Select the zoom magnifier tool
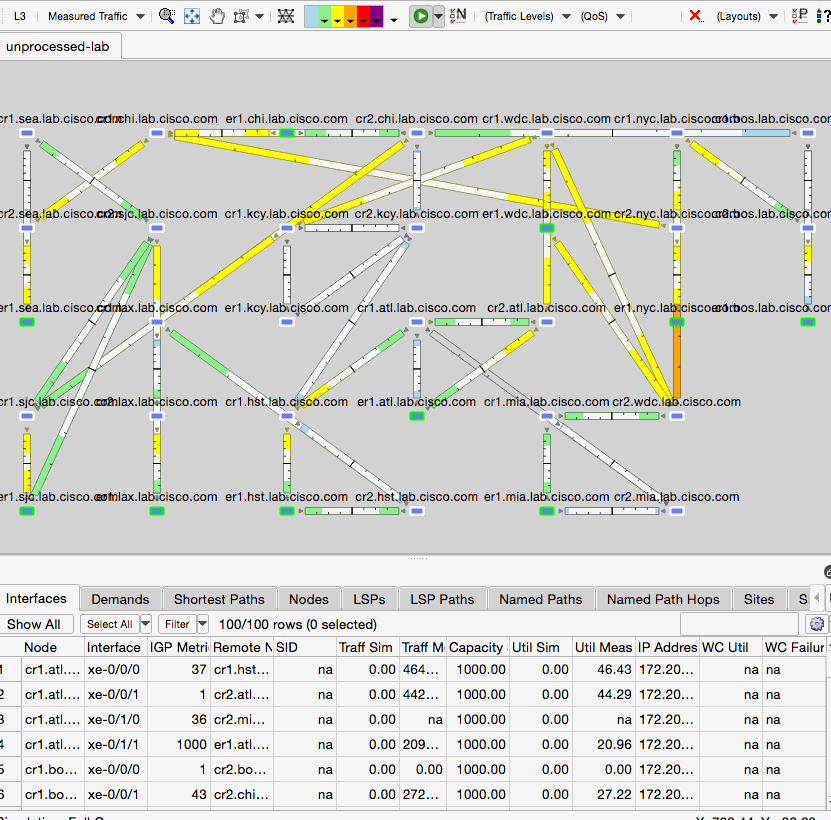Screen dimensions: 831x820 (167, 16)
